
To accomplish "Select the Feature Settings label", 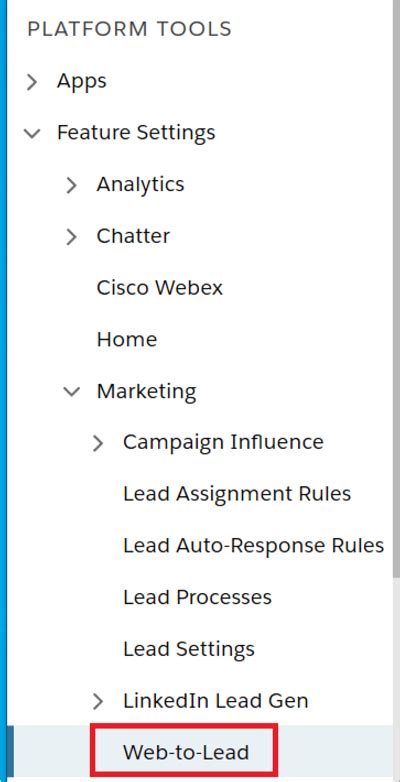I will [x=136, y=133].
